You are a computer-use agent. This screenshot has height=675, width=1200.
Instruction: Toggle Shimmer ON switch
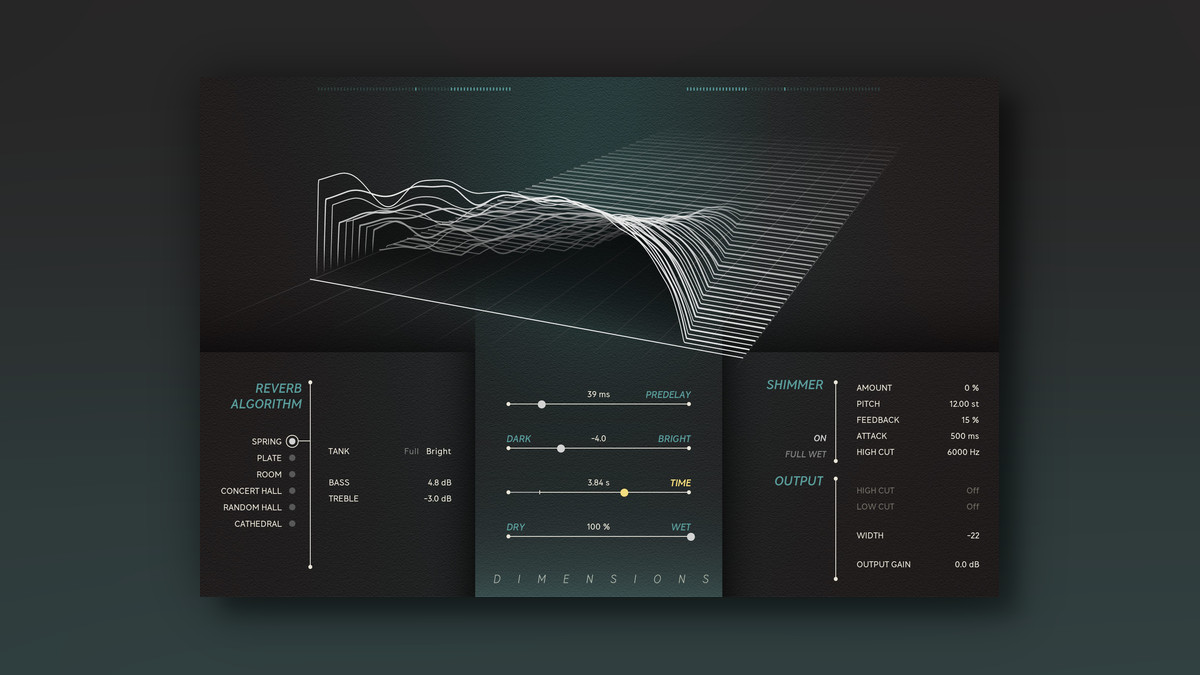(x=820, y=438)
